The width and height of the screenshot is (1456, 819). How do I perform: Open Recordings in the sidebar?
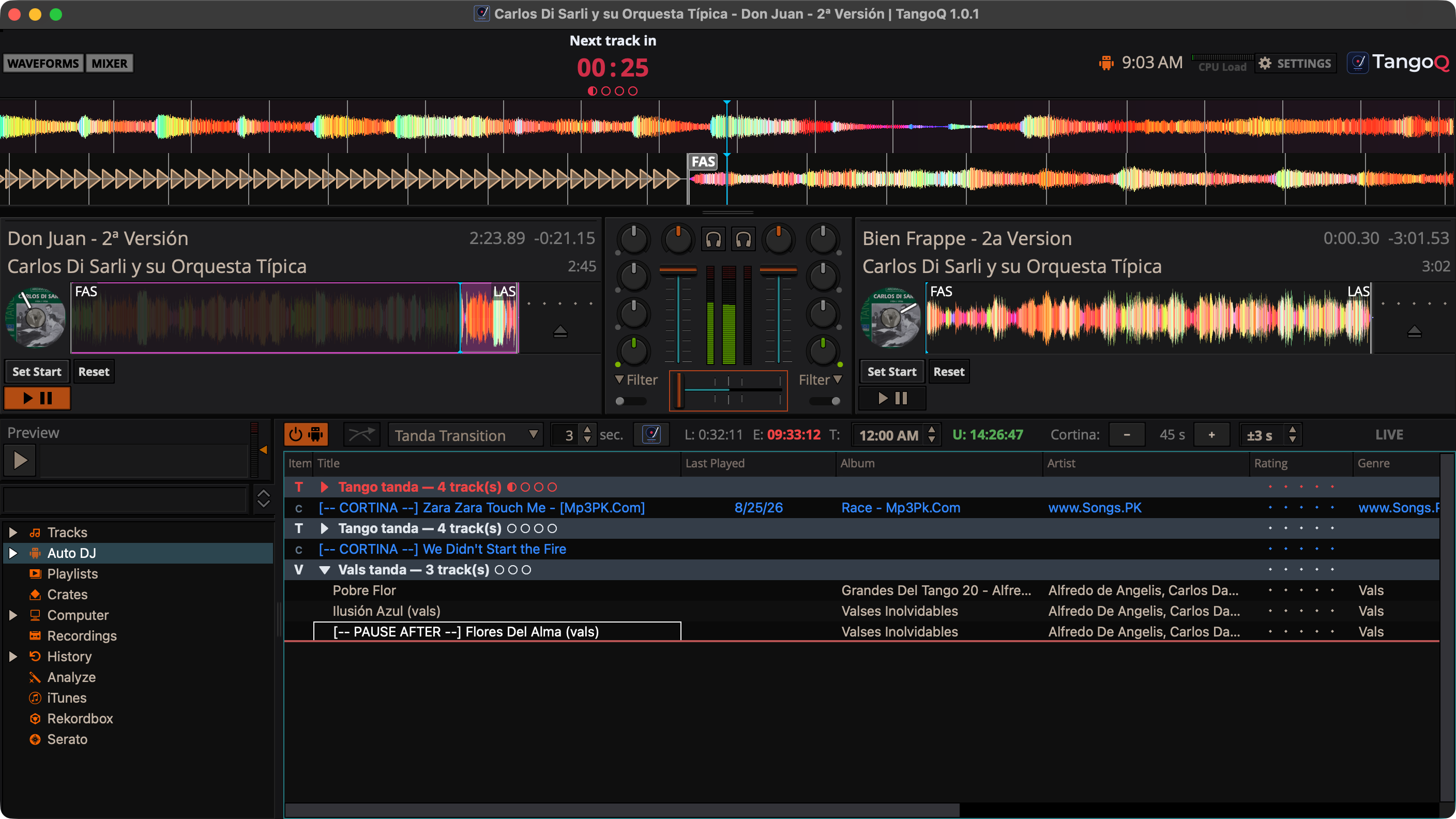click(82, 635)
